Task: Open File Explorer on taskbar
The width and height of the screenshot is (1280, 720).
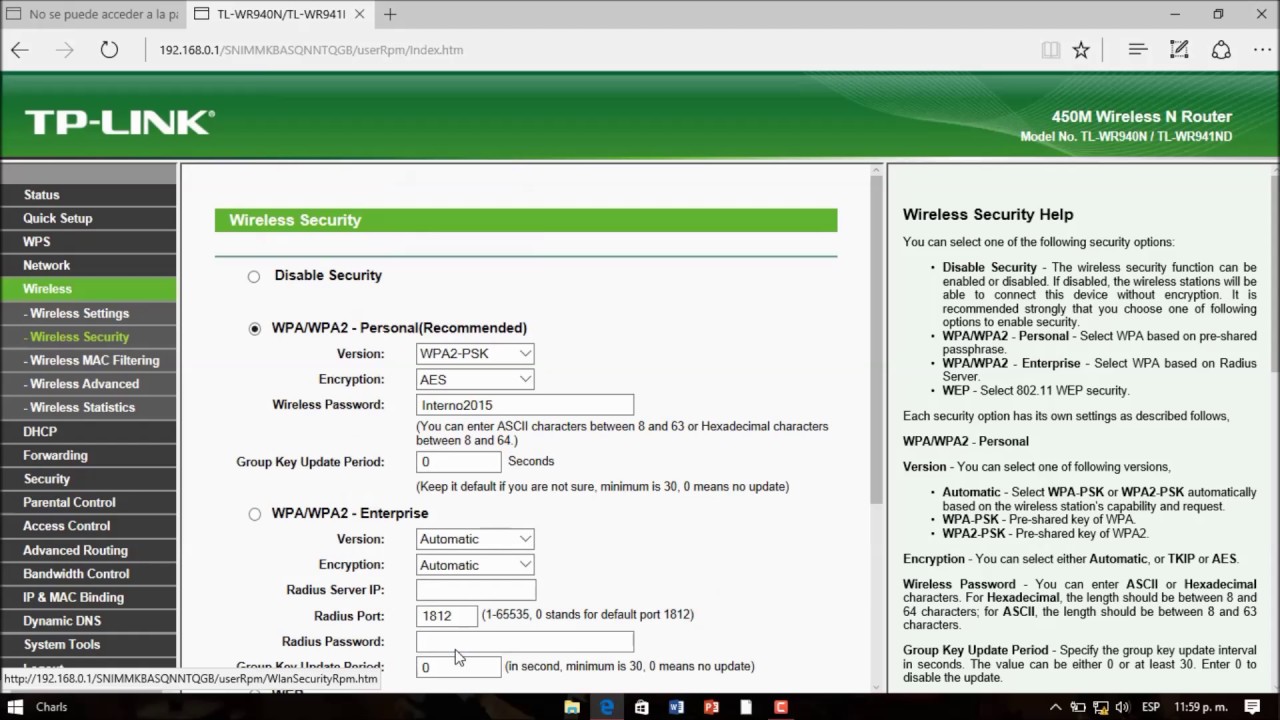Action: click(x=572, y=707)
